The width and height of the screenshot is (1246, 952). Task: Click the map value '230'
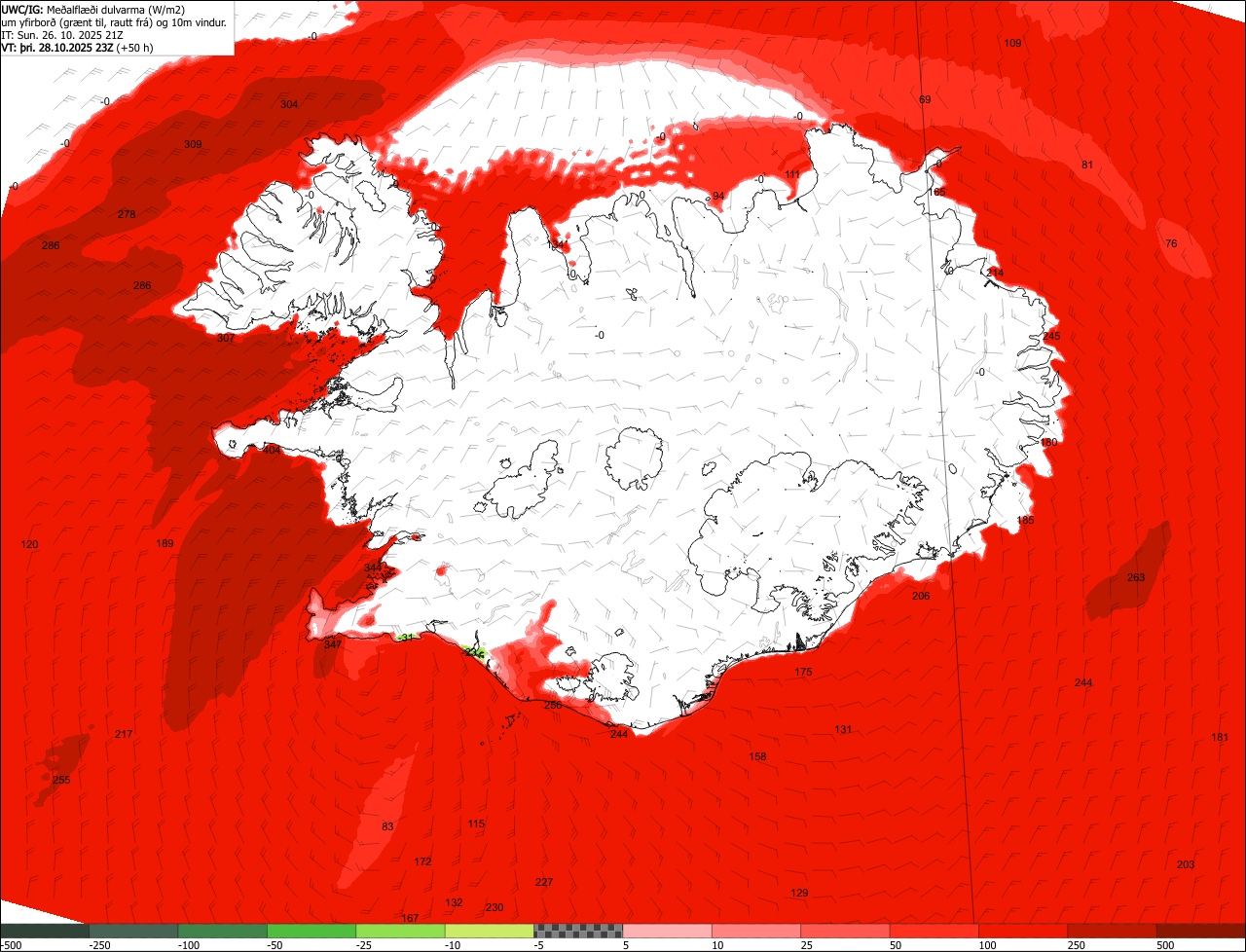495,907
